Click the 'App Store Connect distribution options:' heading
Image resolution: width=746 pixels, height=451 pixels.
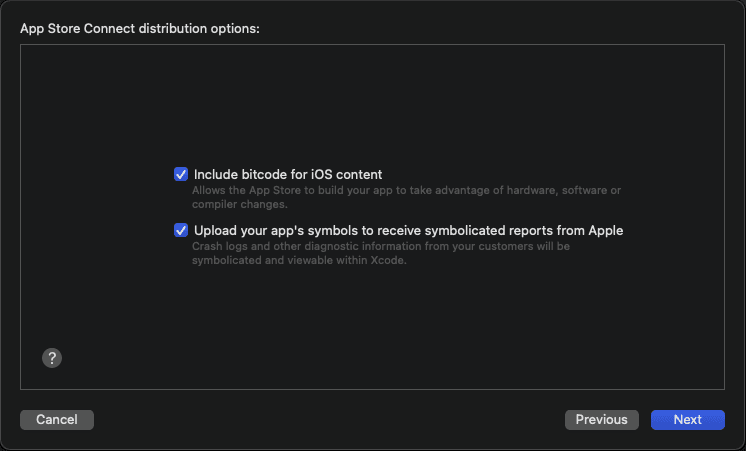pyautogui.click(x=140, y=29)
